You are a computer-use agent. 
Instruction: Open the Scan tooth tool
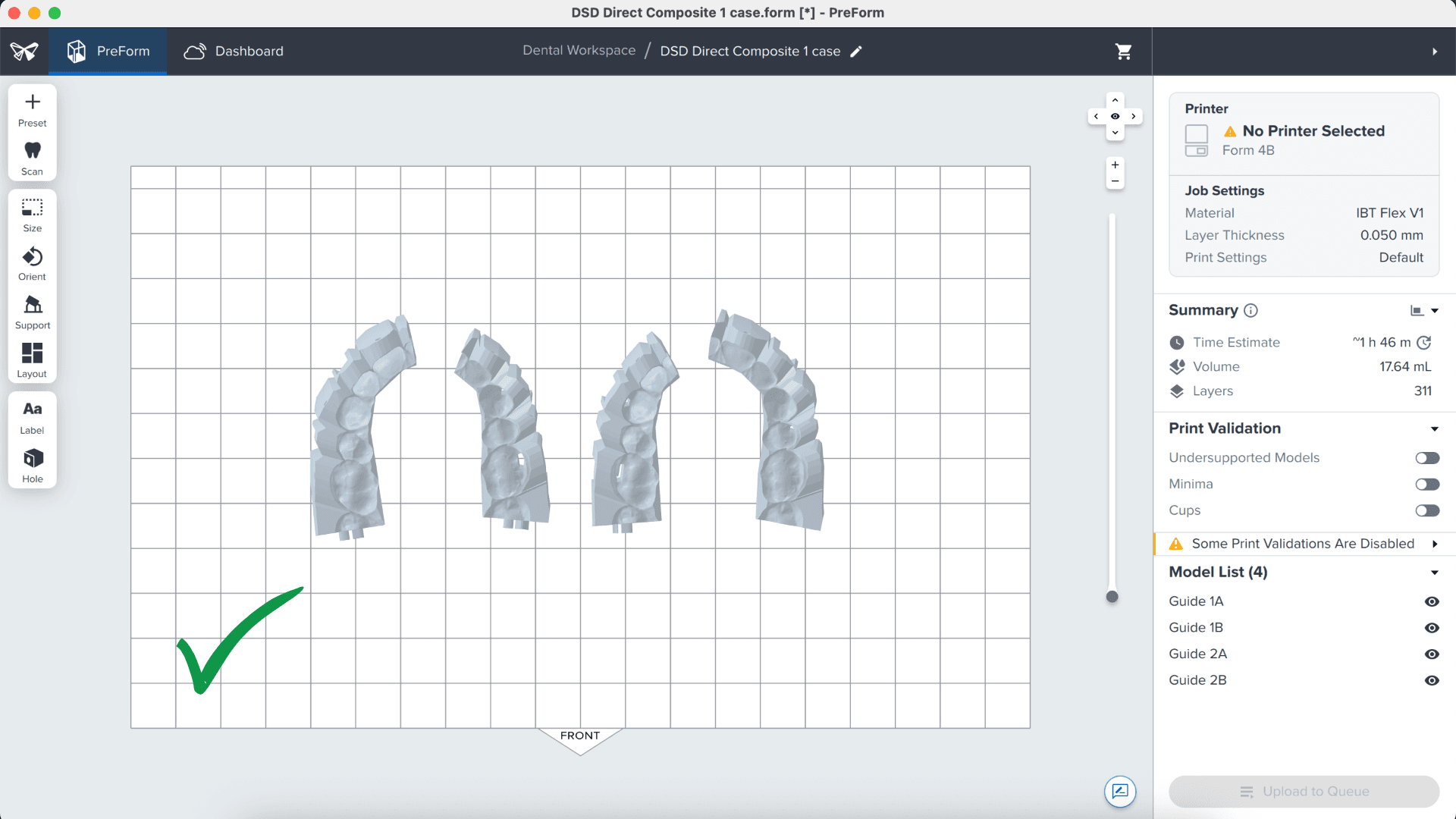(32, 158)
